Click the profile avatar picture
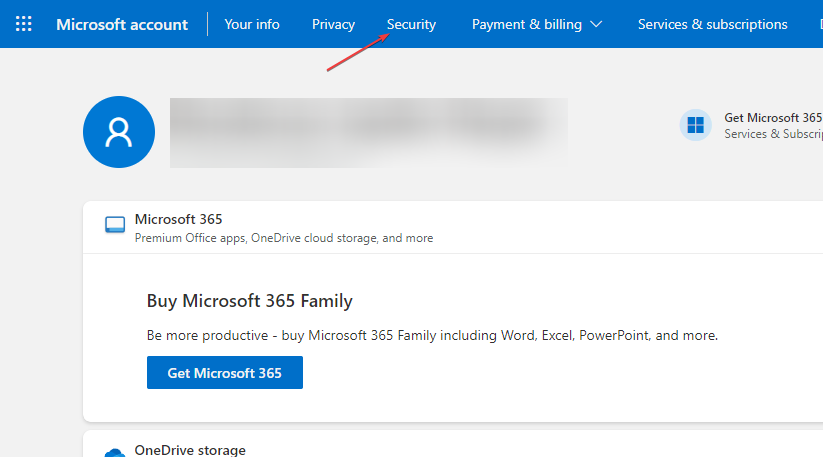This screenshot has width=823, height=457. [119, 132]
